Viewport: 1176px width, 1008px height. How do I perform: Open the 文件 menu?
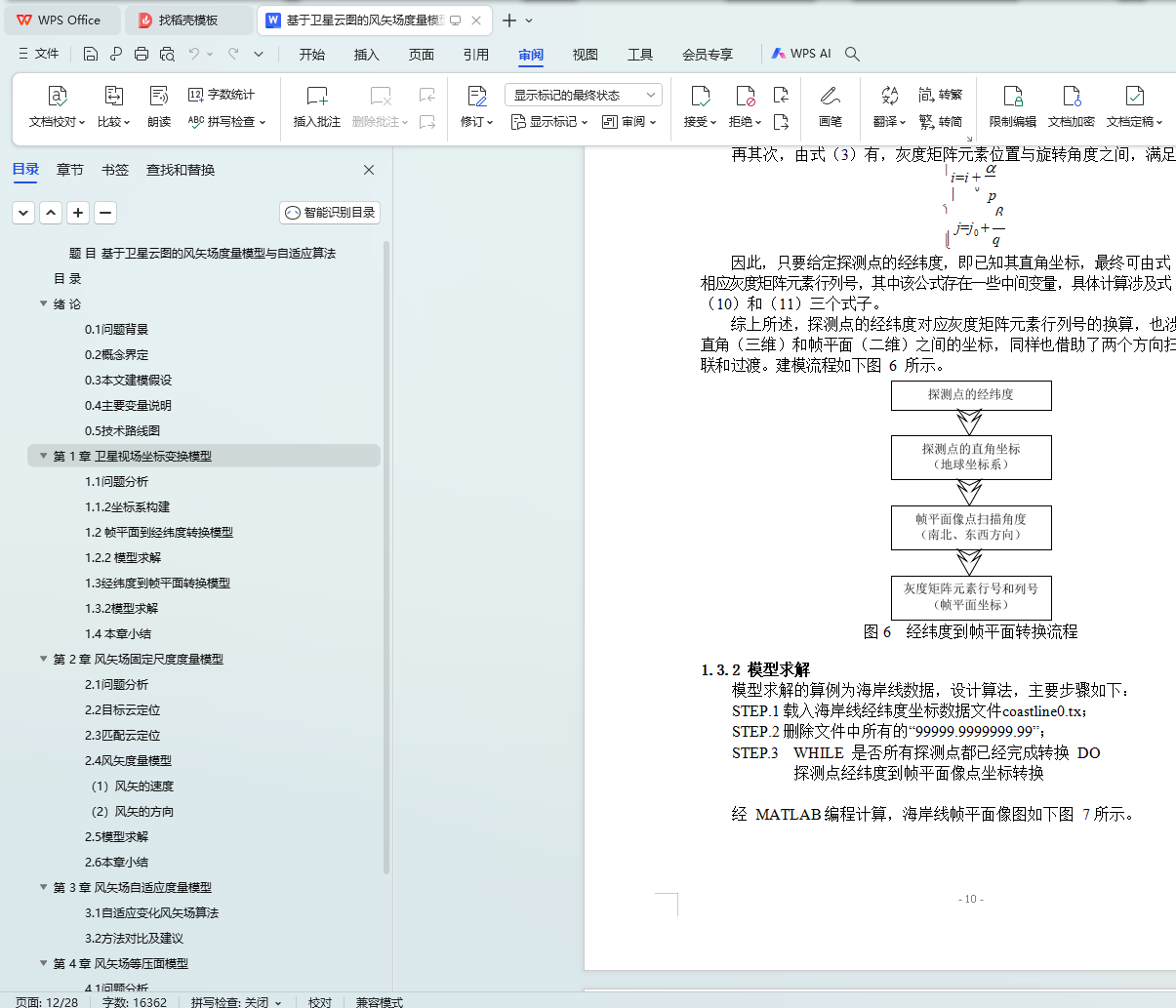pos(38,54)
